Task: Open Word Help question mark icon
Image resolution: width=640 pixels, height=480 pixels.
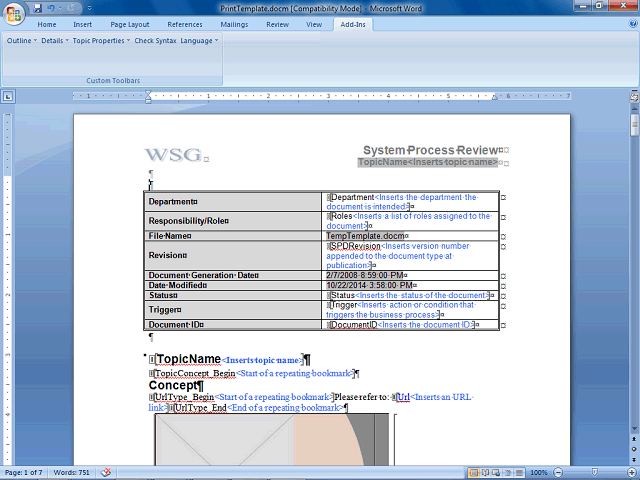Action: click(x=632, y=24)
